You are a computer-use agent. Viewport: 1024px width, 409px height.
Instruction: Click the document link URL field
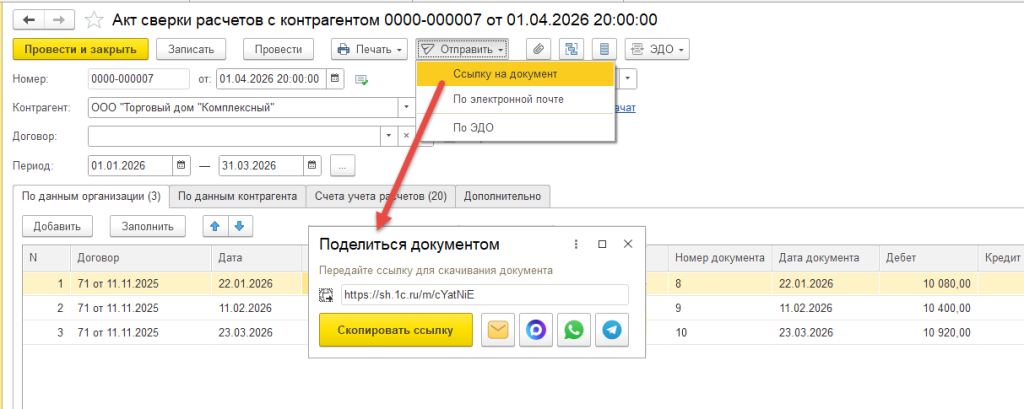(483, 295)
